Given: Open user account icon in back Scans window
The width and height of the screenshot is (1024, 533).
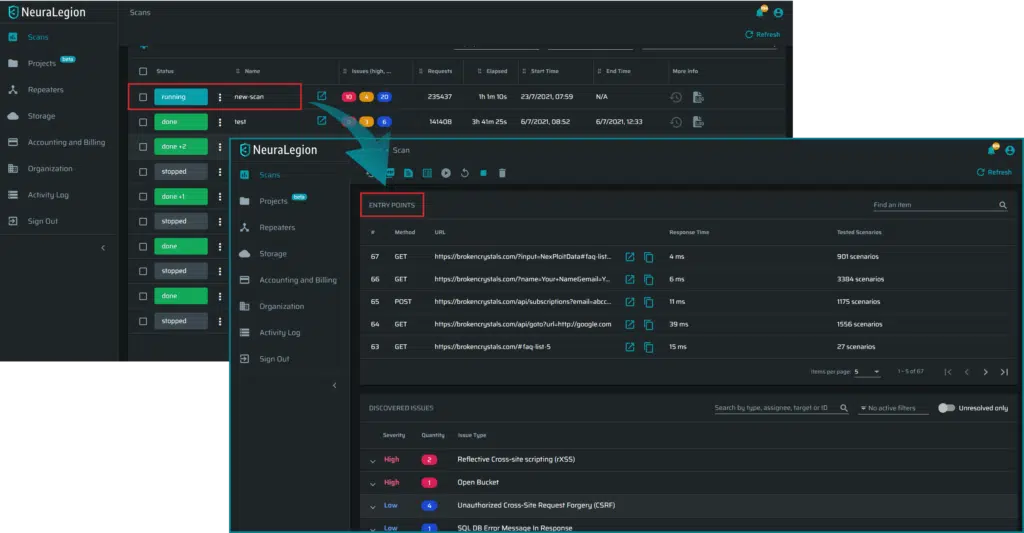Looking at the screenshot, I should tap(778, 12).
